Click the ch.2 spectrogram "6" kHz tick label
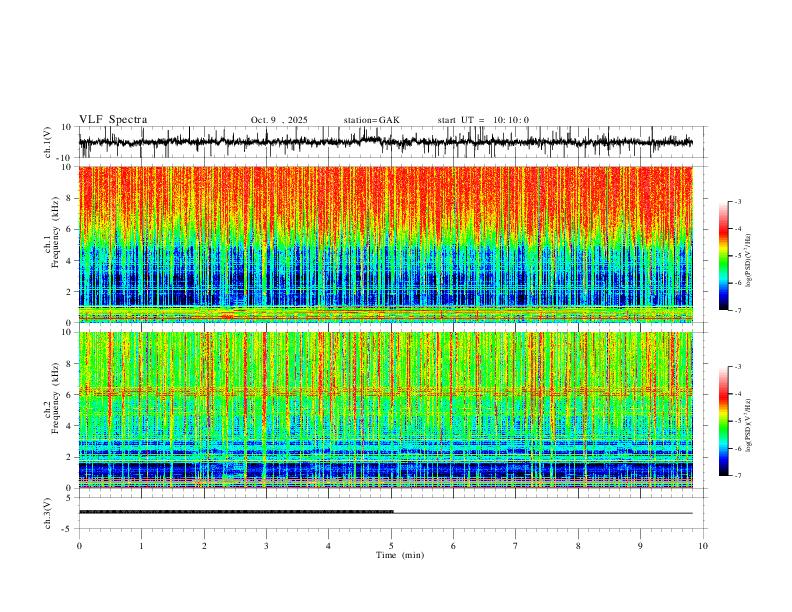Image resolution: width=792 pixels, height=612 pixels. (x=70, y=395)
